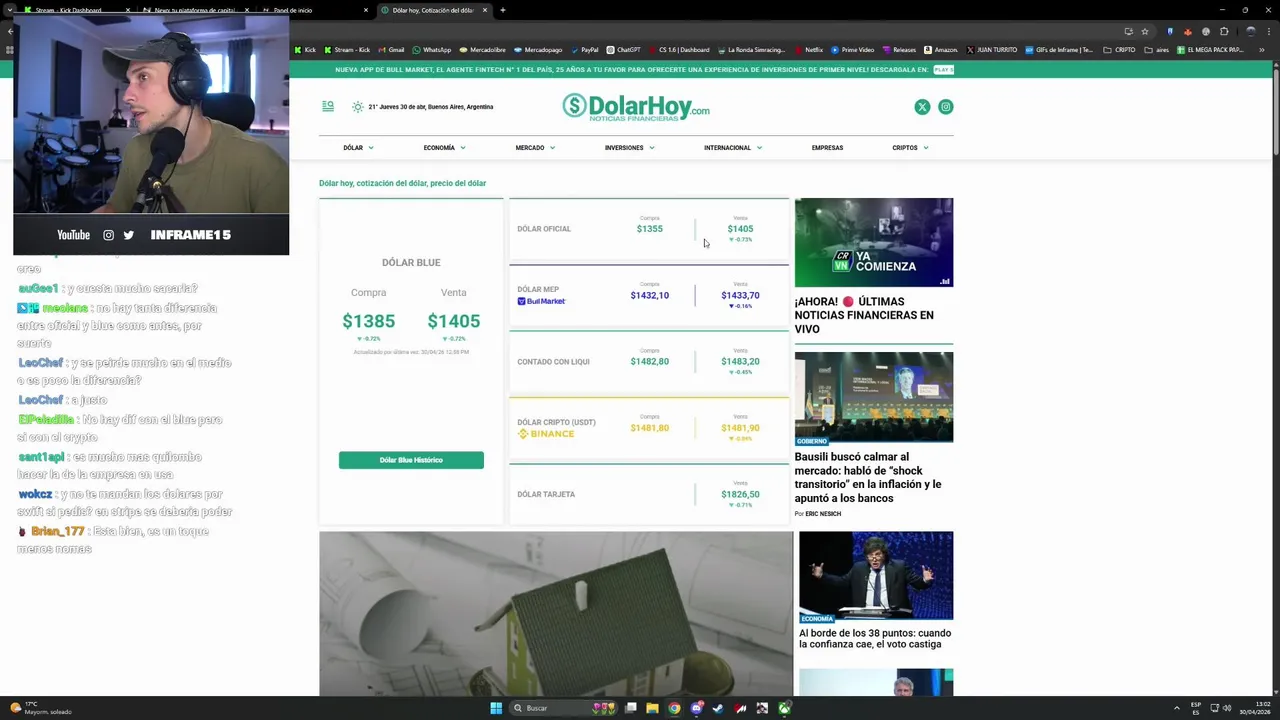Expand the INVERSIONES menu dropdown
Viewport: 1280px width, 720px height.
coord(629,148)
